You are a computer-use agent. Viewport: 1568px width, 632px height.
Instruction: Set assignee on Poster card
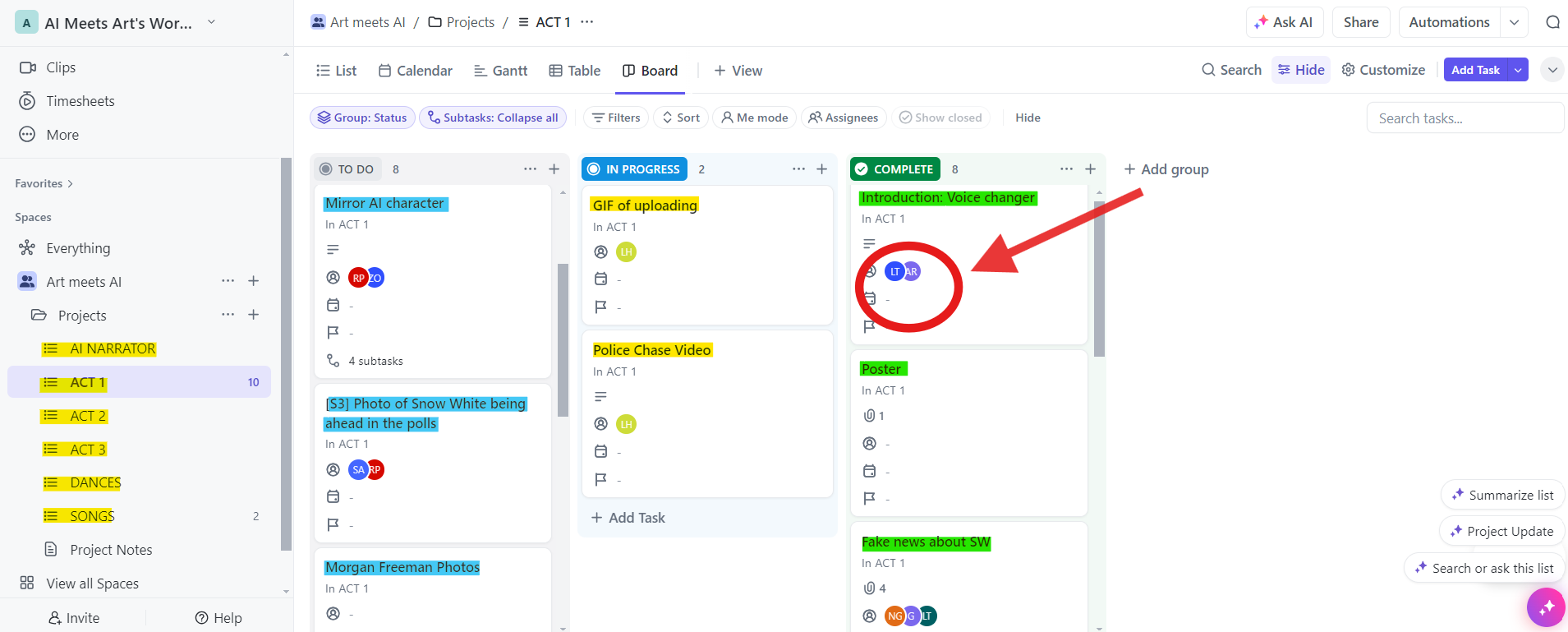click(870, 444)
